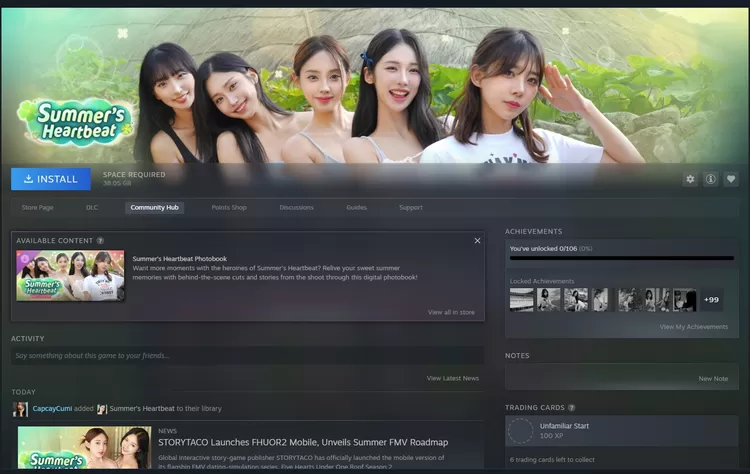This screenshot has width=750, height=474.
Task: Open the Guides tab
Action: pos(356,208)
